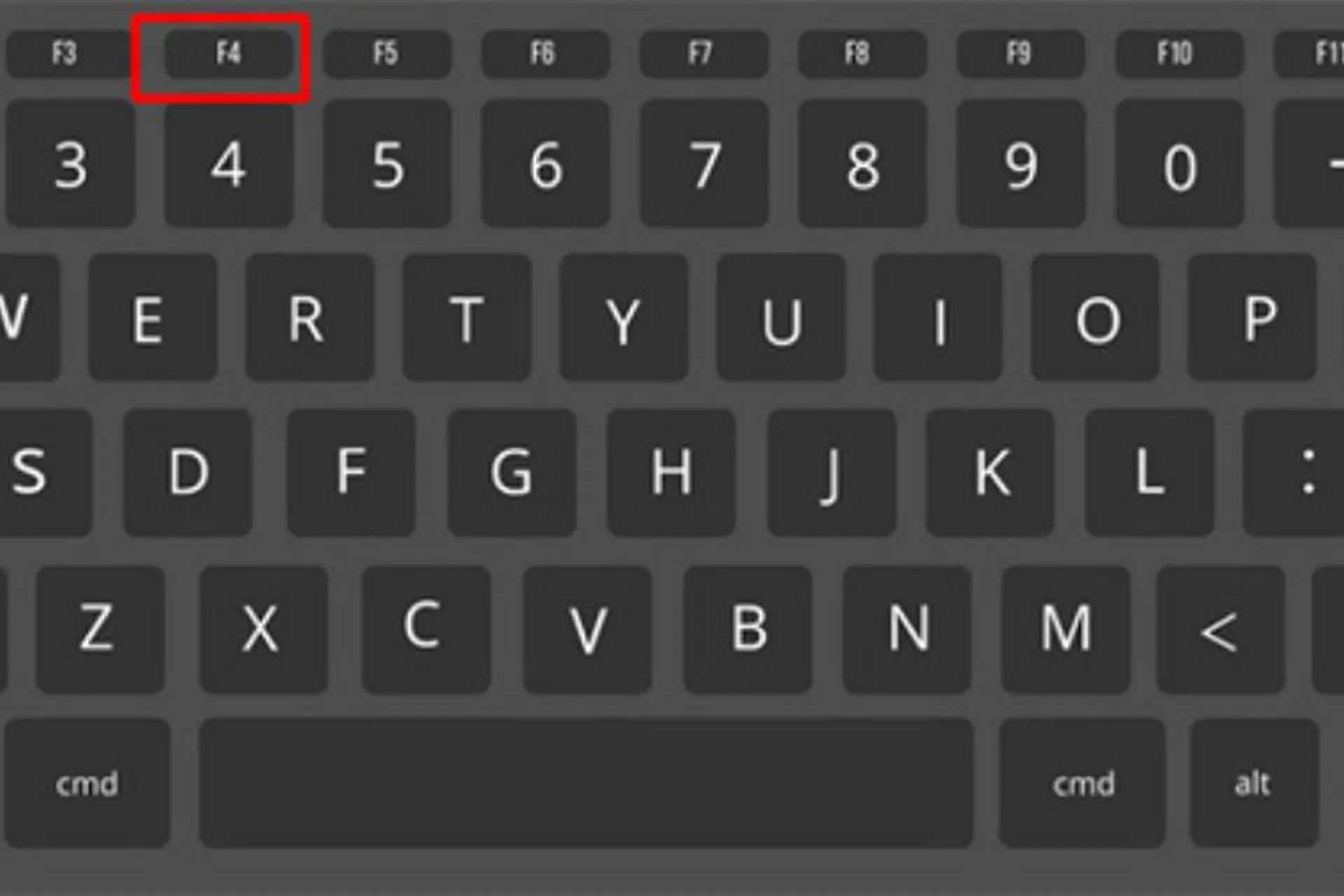Click the letter O key
Screen dimensions: 1344x896
click(x=1095, y=318)
